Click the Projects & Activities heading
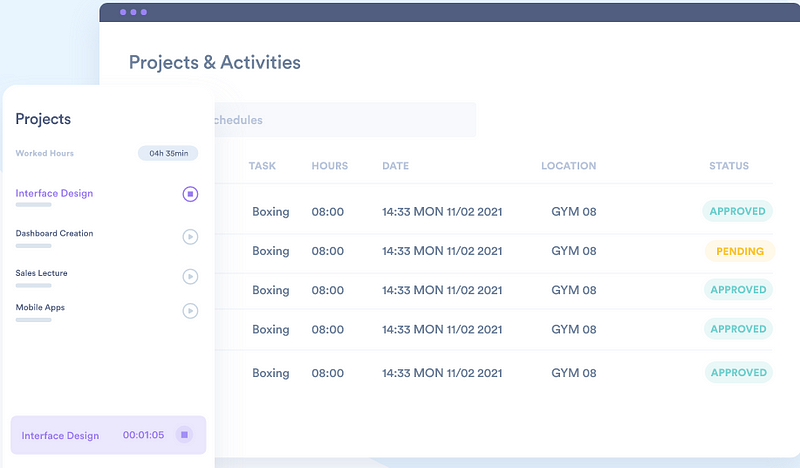The image size is (800, 468). pos(214,62)
